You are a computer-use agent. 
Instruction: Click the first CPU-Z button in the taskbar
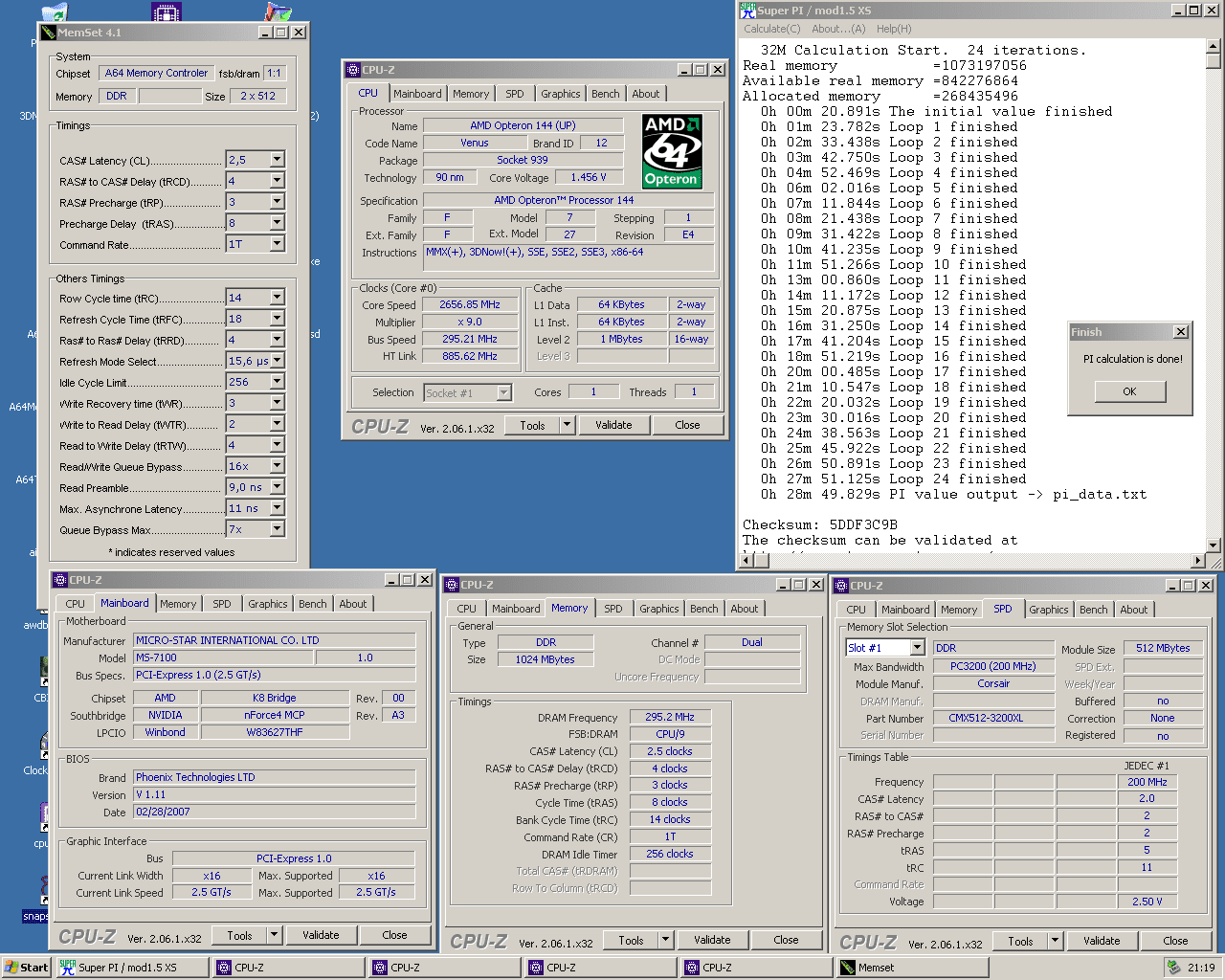coord(287,968)
